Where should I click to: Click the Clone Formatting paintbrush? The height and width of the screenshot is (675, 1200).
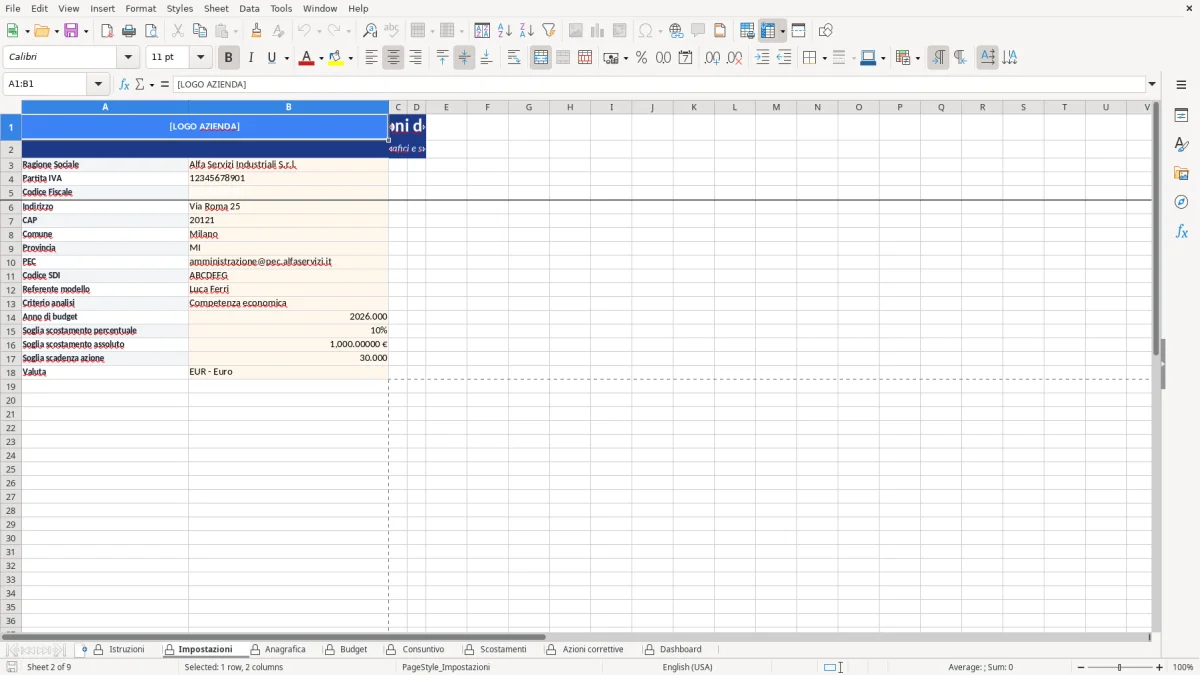[x=257, y=31]
